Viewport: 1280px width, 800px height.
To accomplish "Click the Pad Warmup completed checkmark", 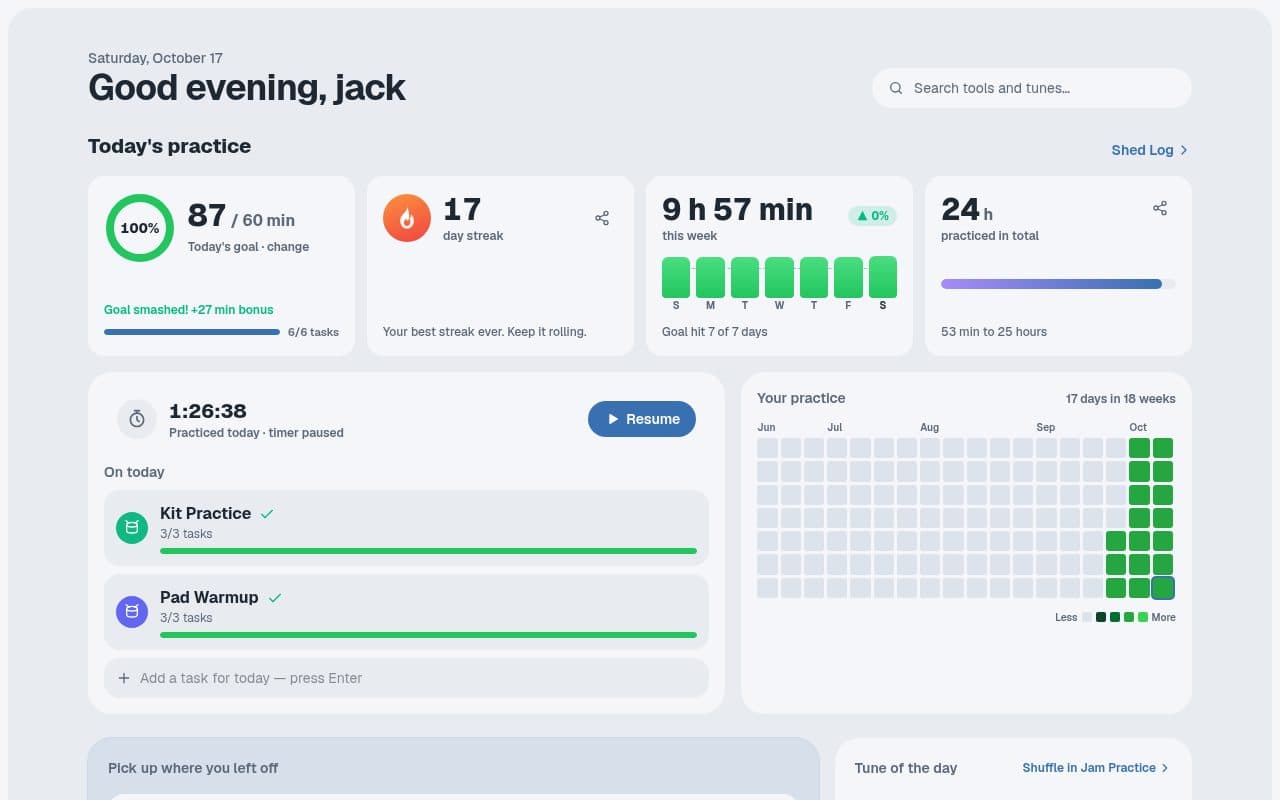I will 275,597.
